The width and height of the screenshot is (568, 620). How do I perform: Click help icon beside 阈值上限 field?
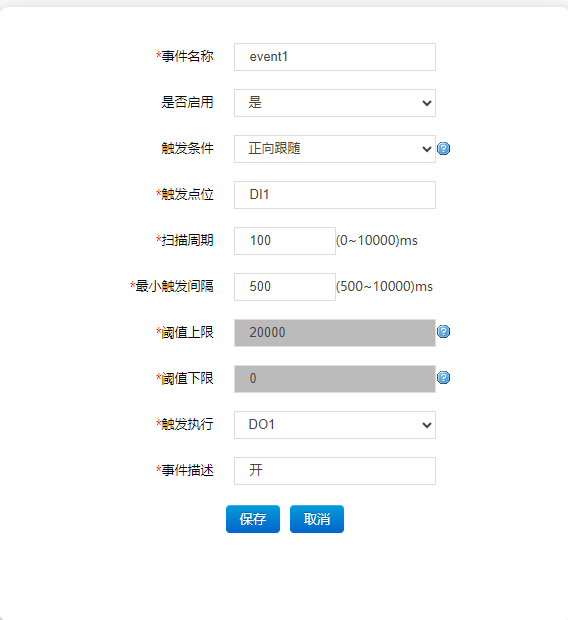pos(443,331)
